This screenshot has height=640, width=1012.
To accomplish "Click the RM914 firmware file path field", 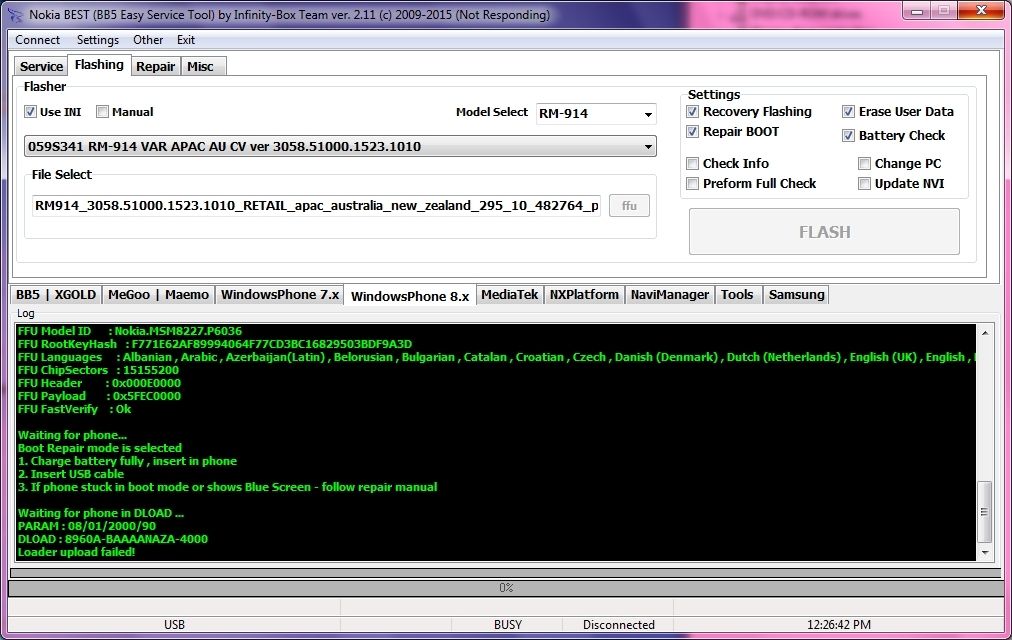I will 316,206.
